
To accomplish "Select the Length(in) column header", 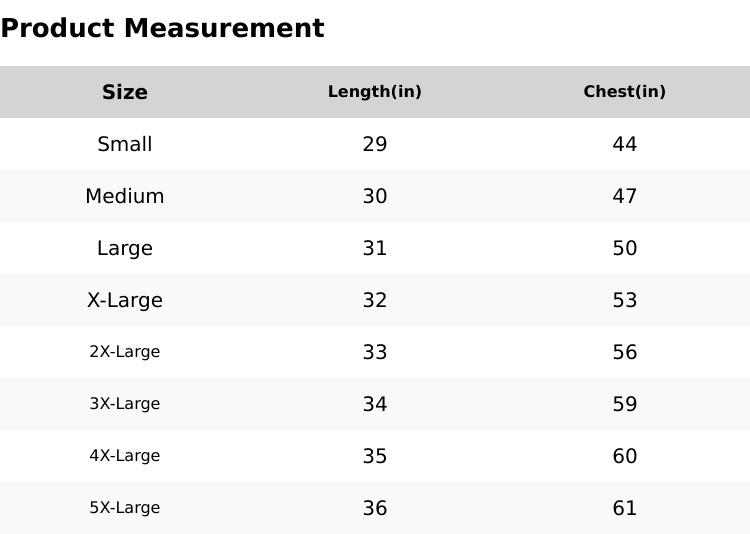I will 375,92.
